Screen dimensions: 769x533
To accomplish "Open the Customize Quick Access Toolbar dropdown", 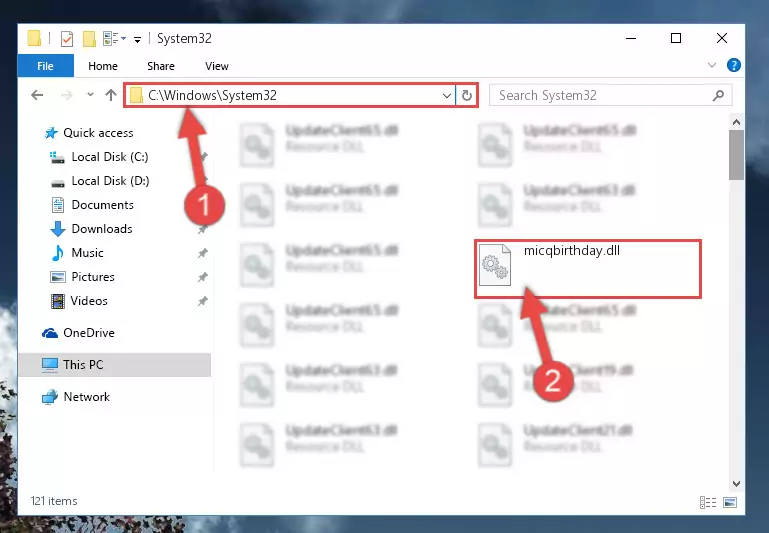I will (137, 39).
